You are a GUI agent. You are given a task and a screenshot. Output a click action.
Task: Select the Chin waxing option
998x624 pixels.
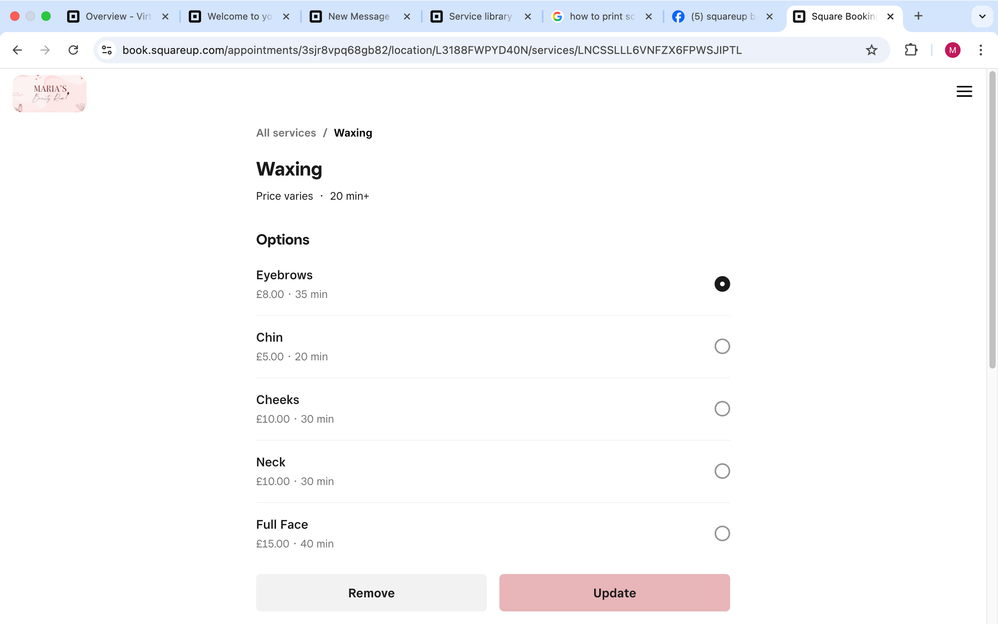pyautogui.click(x=722, y=347)
